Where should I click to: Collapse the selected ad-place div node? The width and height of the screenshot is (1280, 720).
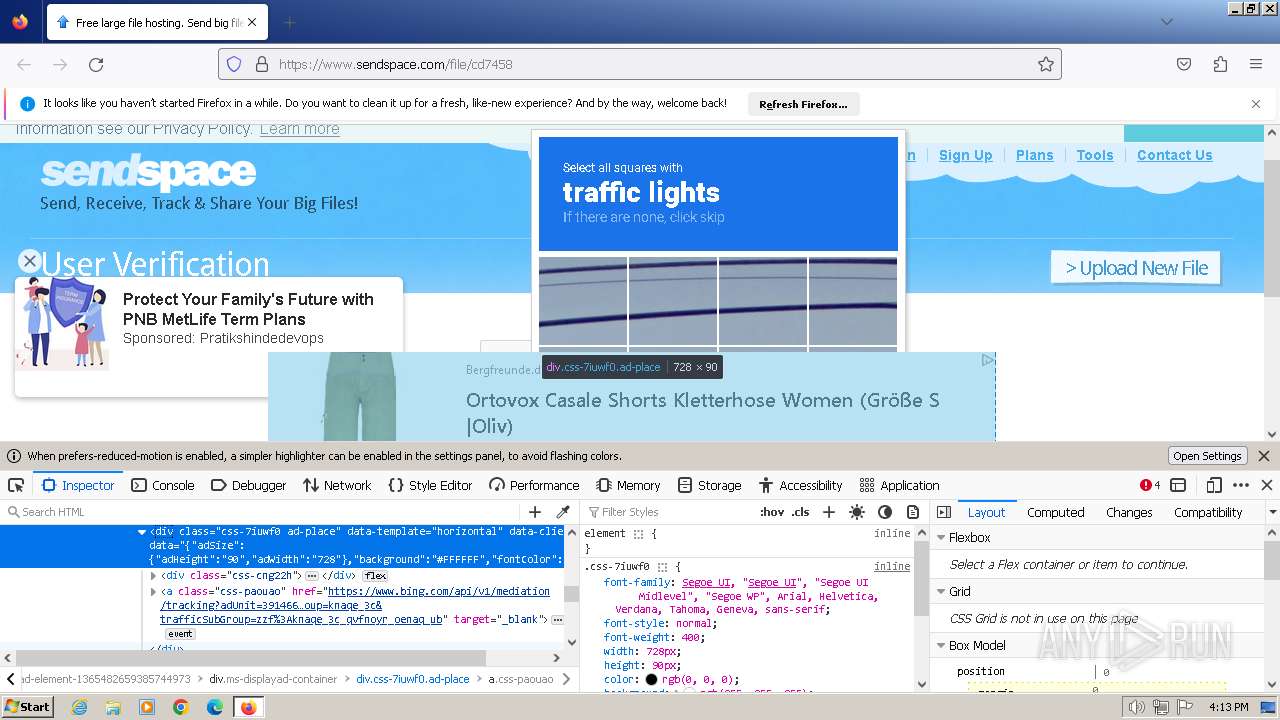142,532
